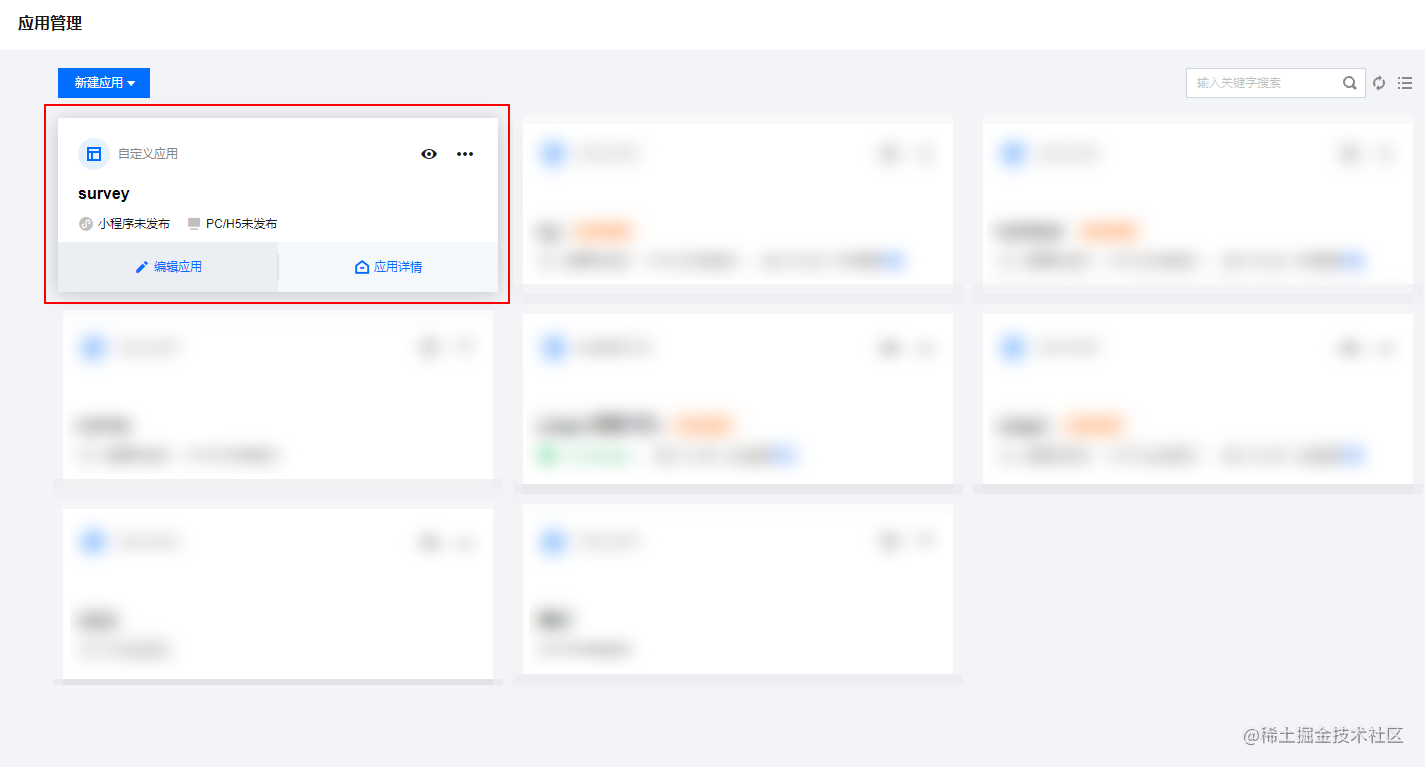Image resolution: width=1425 pixels, height=767 pixels.
Task: Preview the survey app via eye icon
Action: (x=429, y=154)
